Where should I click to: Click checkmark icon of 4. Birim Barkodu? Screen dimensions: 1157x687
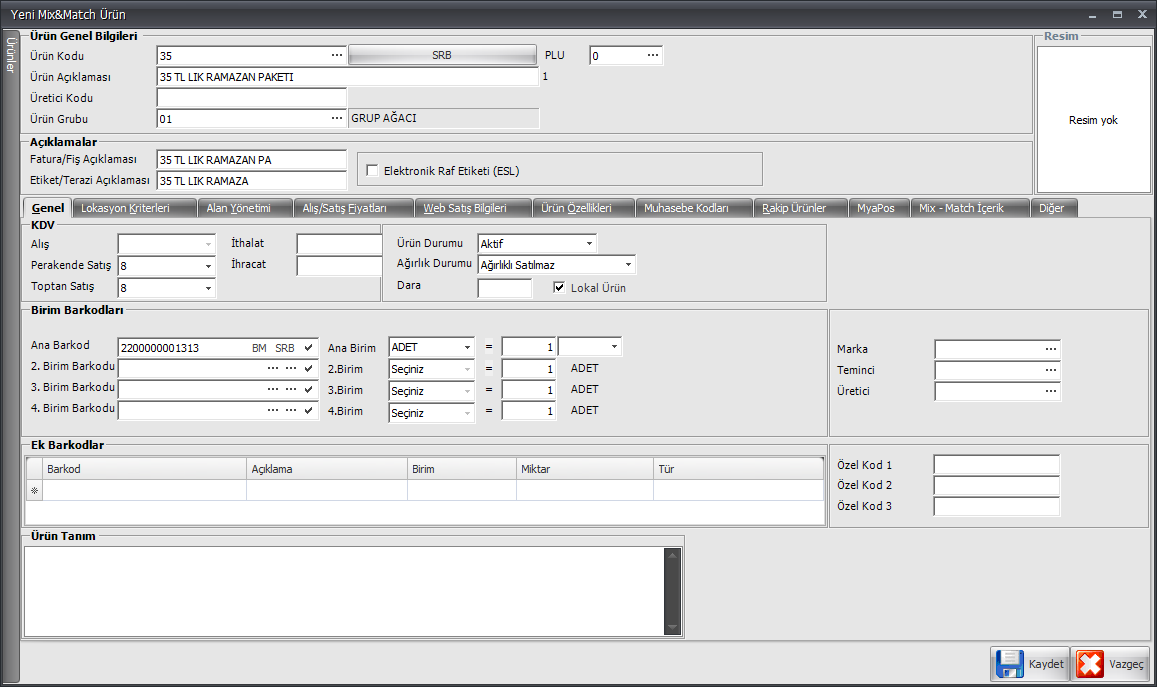(x=308, y=410)
